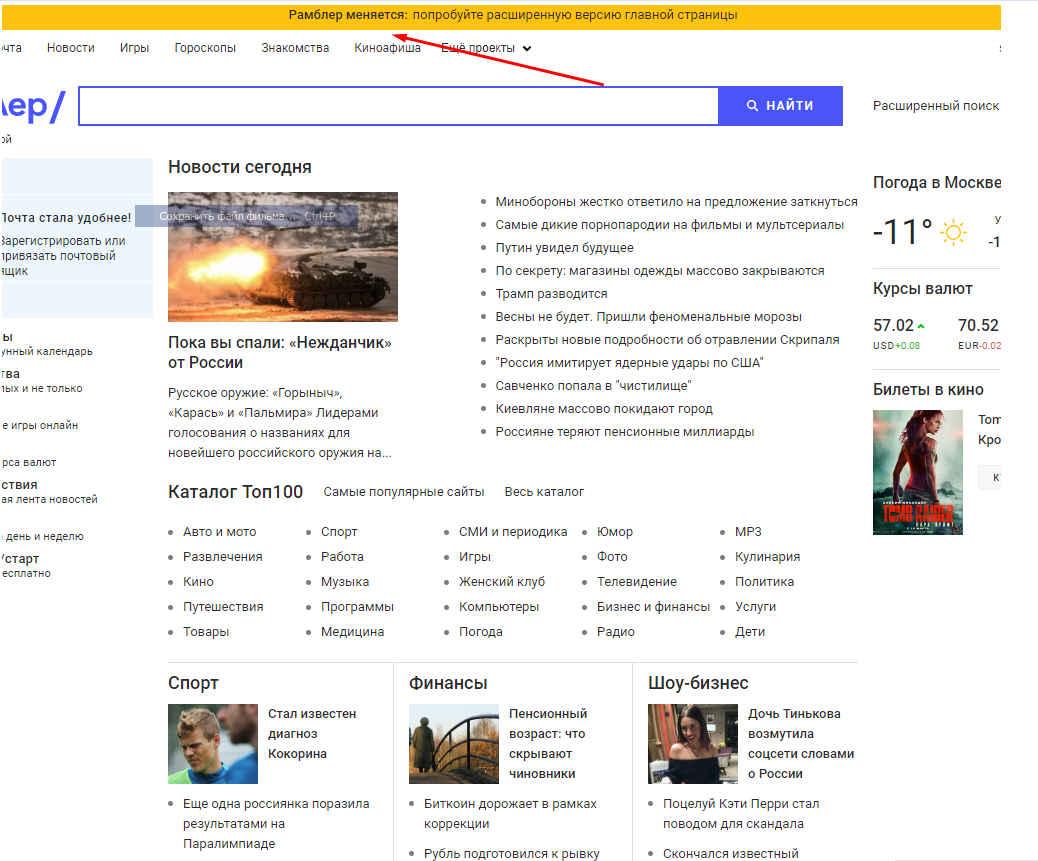Viewport: 1038px width, 861px height.
Task: Open Услуги catalog category
Action: [755, 607]
